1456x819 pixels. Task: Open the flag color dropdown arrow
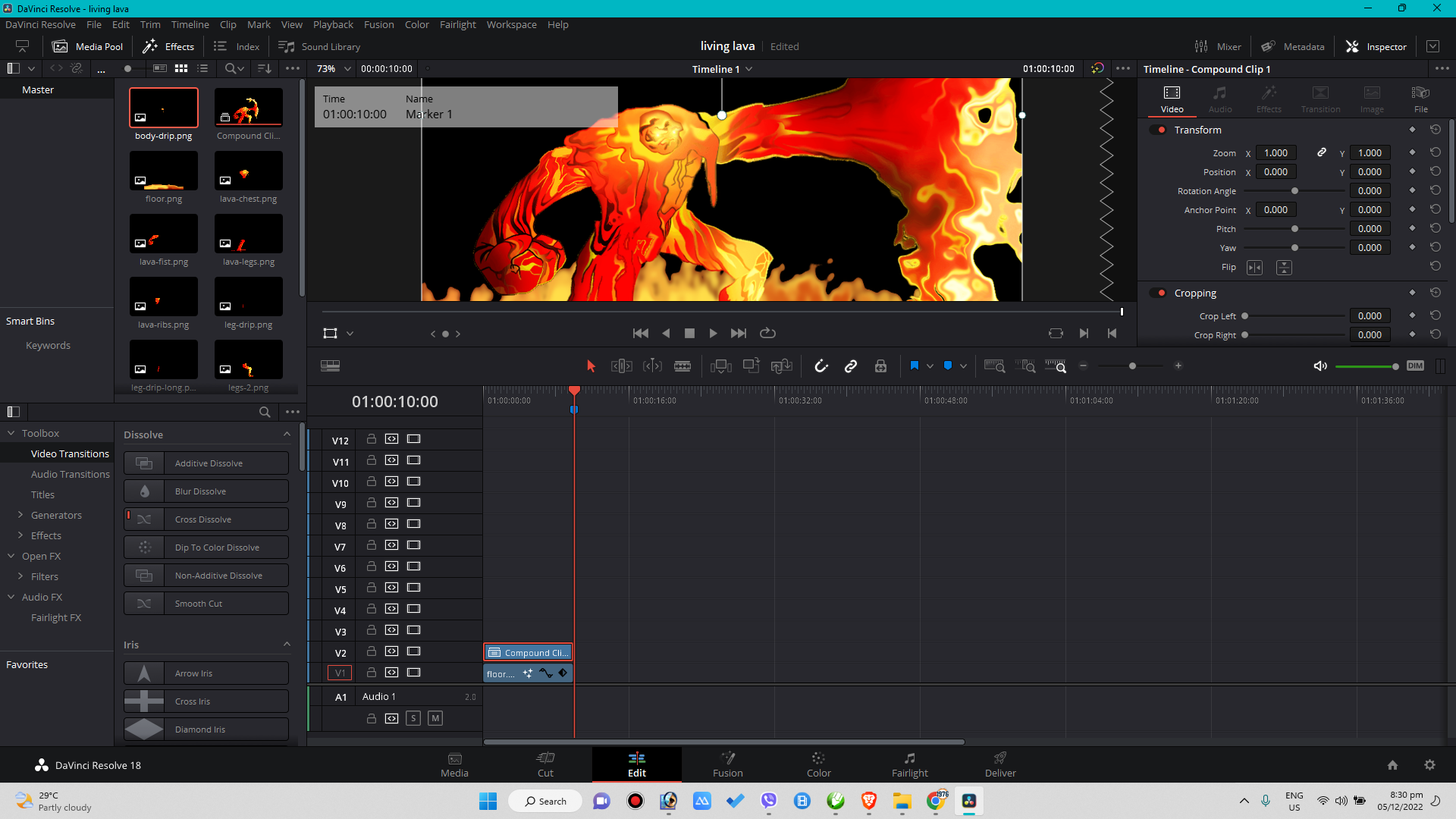pyautogui.click(x=930, y=366)
